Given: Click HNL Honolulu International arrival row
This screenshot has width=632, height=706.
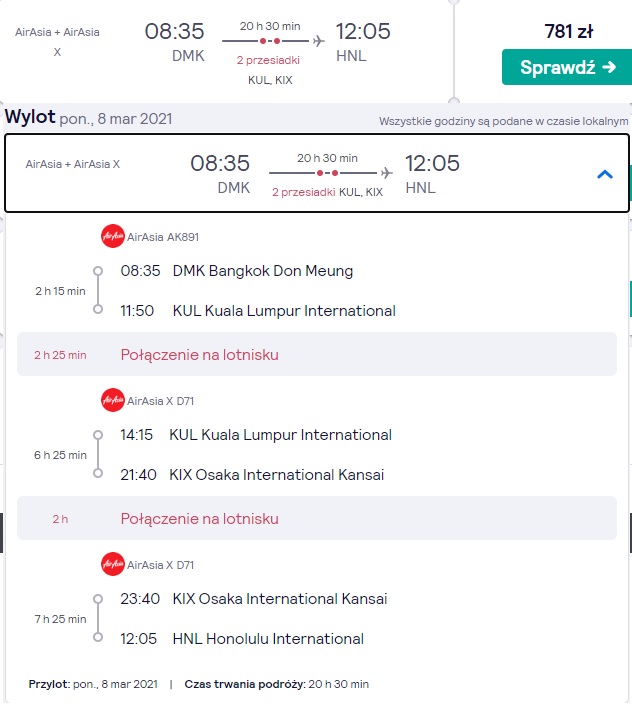Looking at the screenshot, I should click(242, 638).
